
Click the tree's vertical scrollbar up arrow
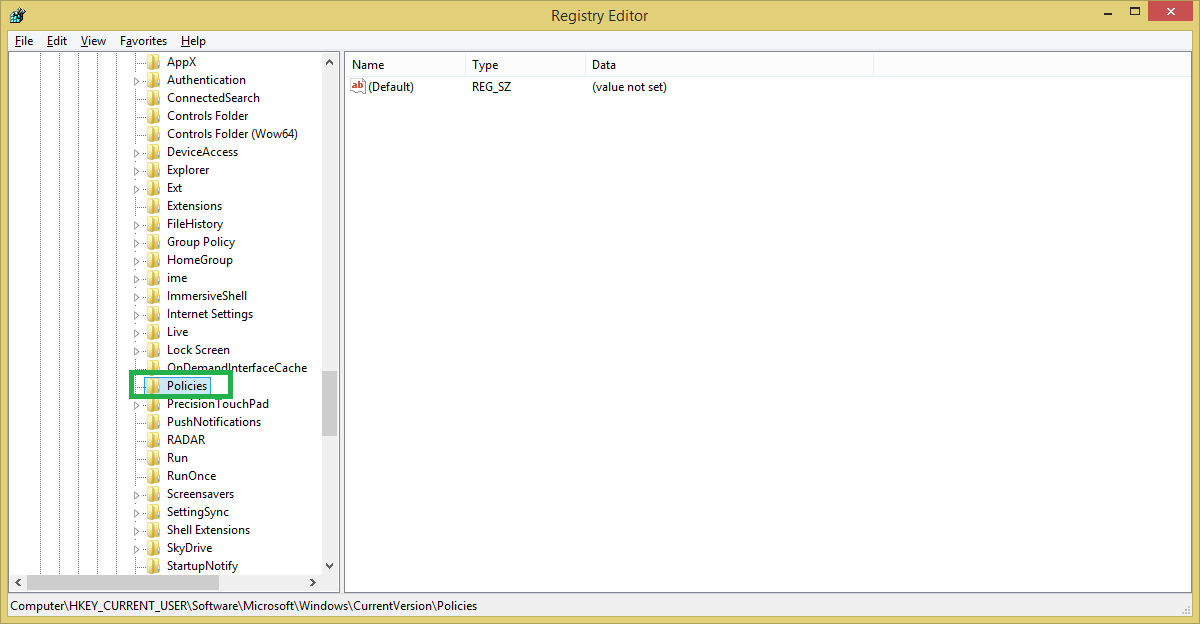(330, 62)
